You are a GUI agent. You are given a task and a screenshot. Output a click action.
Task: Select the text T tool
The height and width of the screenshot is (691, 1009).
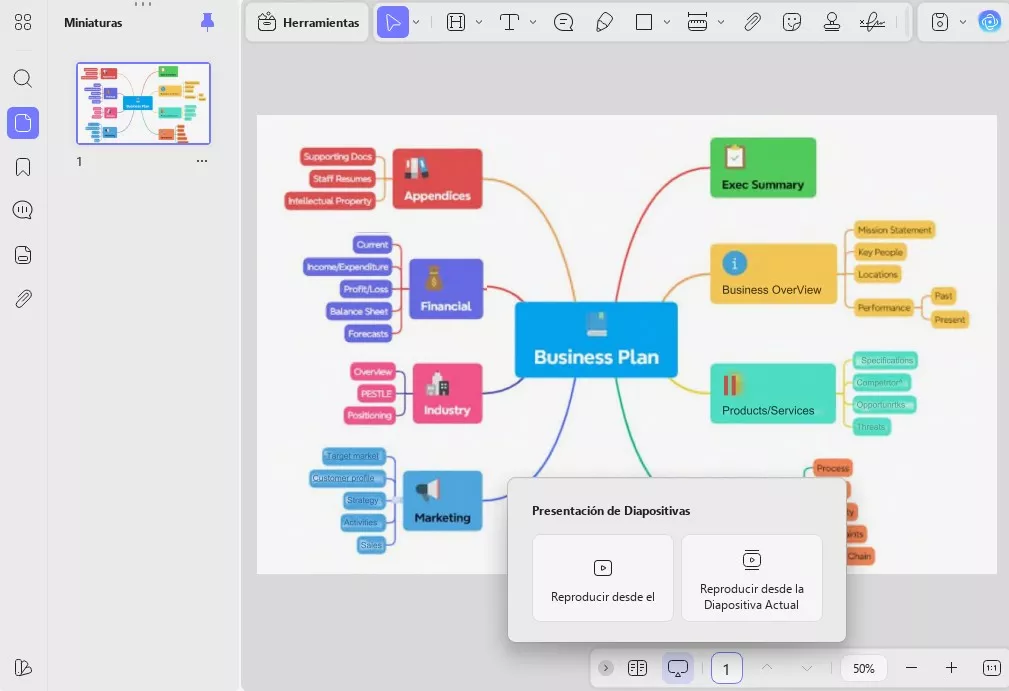click(509, 23)
